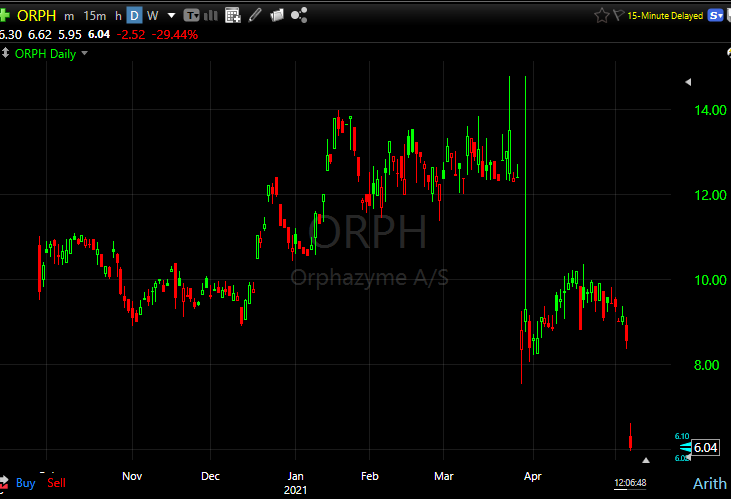Expand the ORPH Daily pane dropdown
The height and width of the screenshot is (499, 731).
84,53
